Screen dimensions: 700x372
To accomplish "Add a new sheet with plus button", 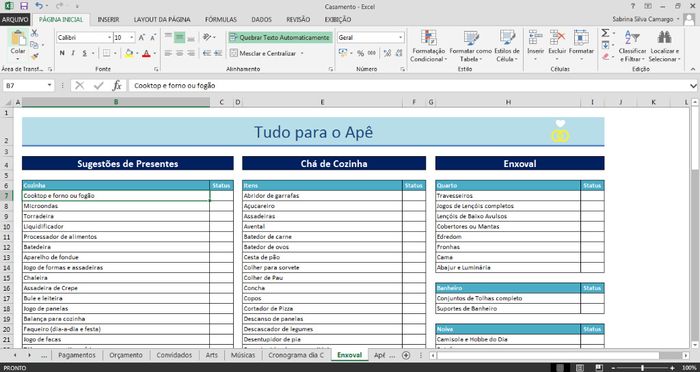I will (405, 355).
